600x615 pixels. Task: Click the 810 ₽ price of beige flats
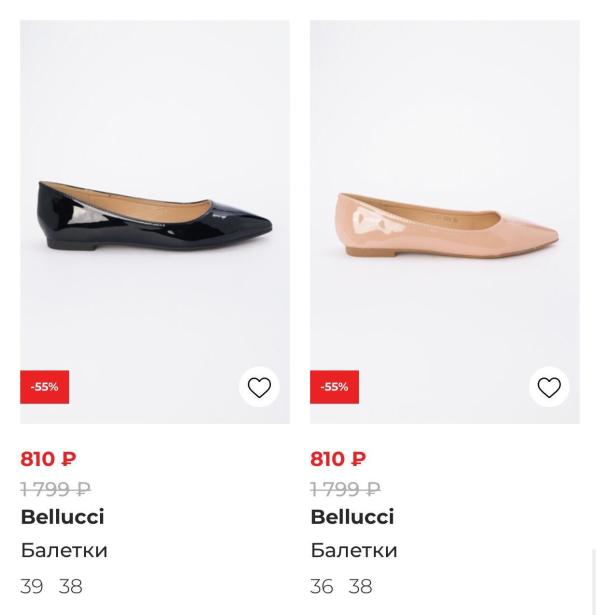(x=338, y=459)
